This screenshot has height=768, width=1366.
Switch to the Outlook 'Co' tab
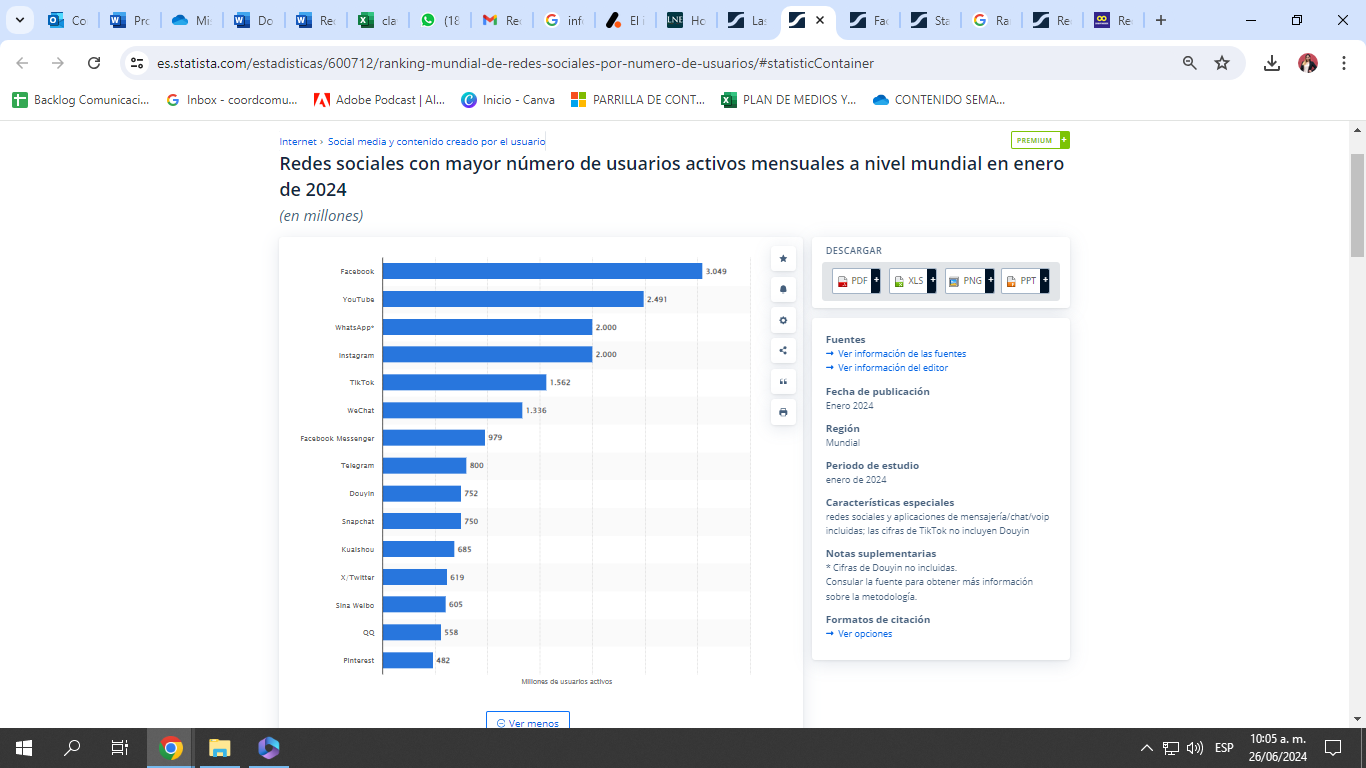(67, 20)
